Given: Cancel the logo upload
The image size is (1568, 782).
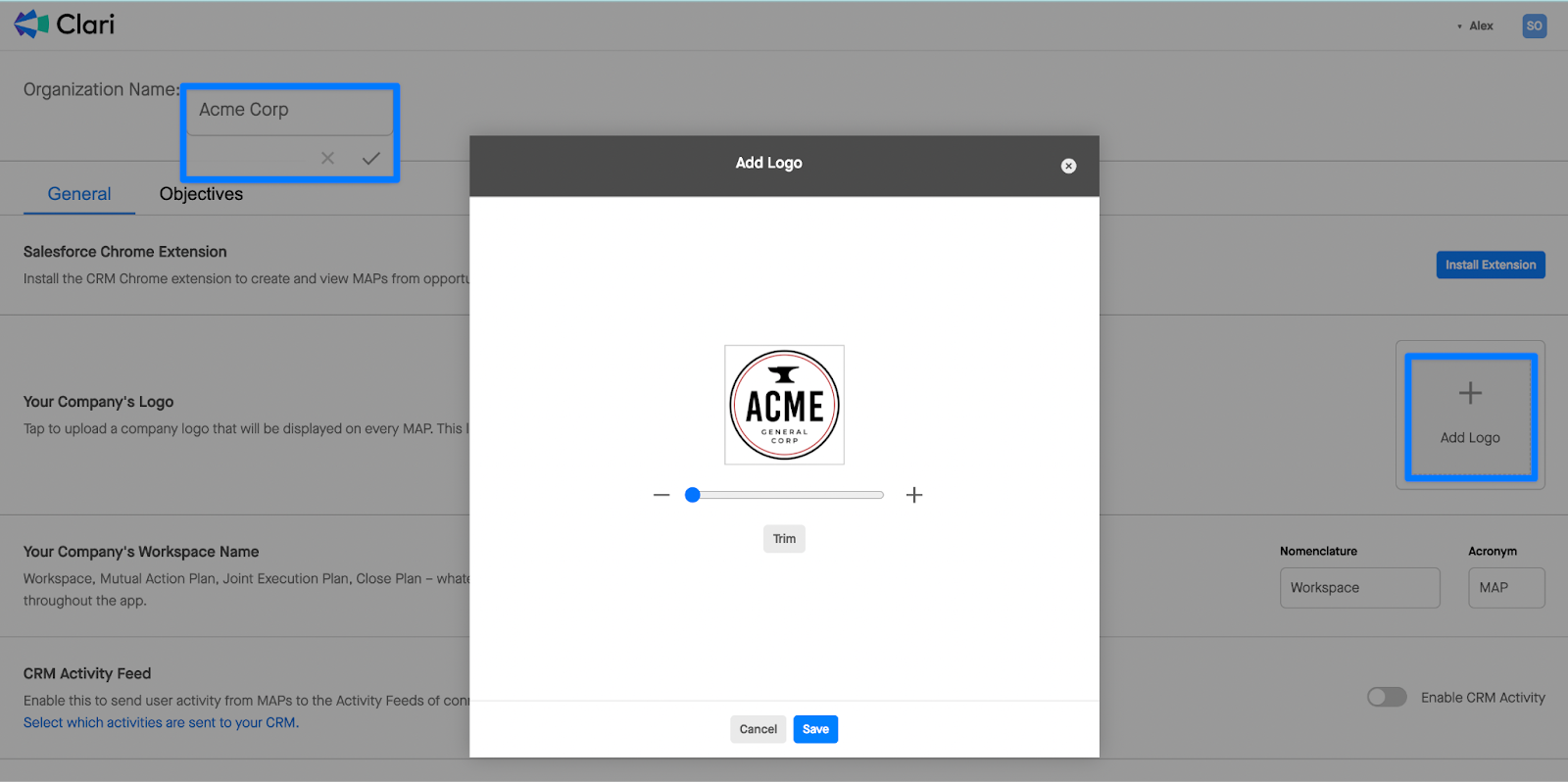Looking at the screenshot, I should [758, 729].
